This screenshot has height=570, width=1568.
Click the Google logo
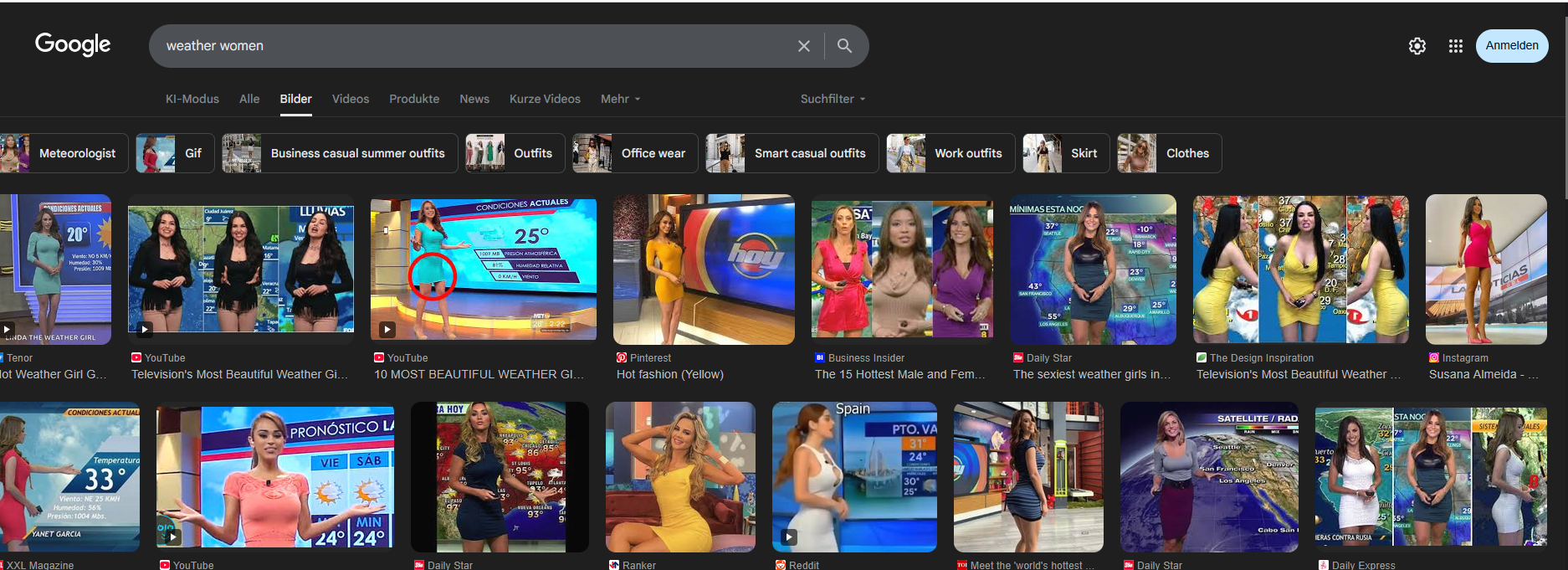pyautogui.click(x=73, y=44)
